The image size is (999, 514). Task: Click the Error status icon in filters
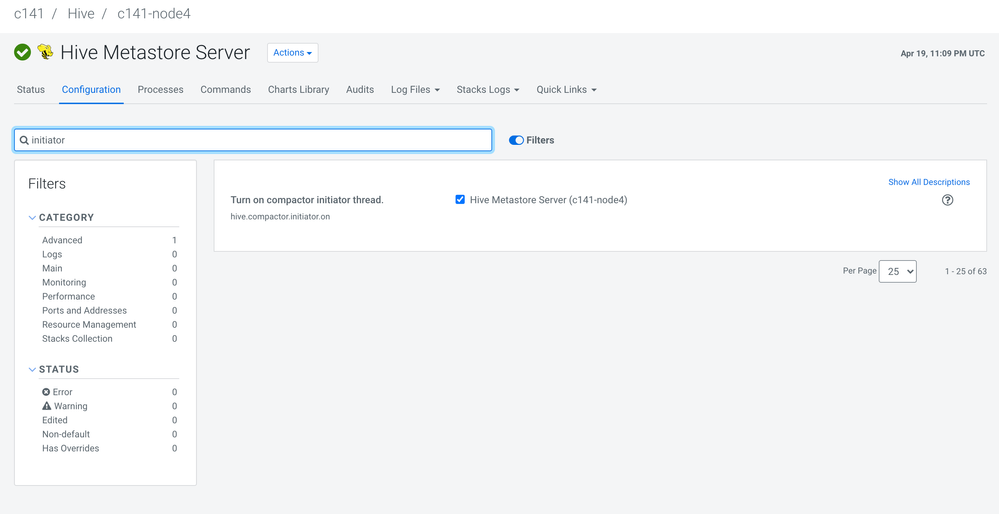pyautogui.click(x=46, y=392)
